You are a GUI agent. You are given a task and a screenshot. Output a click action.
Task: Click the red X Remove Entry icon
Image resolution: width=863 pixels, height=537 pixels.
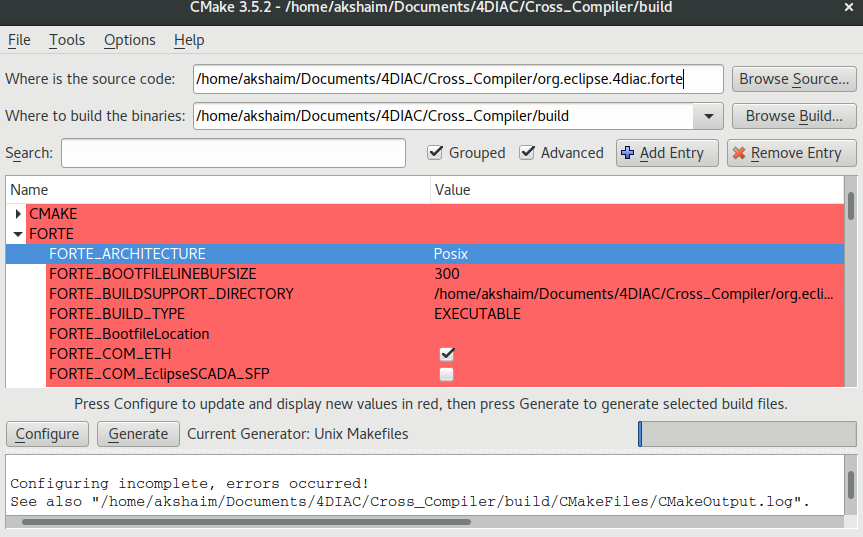tap(739, 153)
